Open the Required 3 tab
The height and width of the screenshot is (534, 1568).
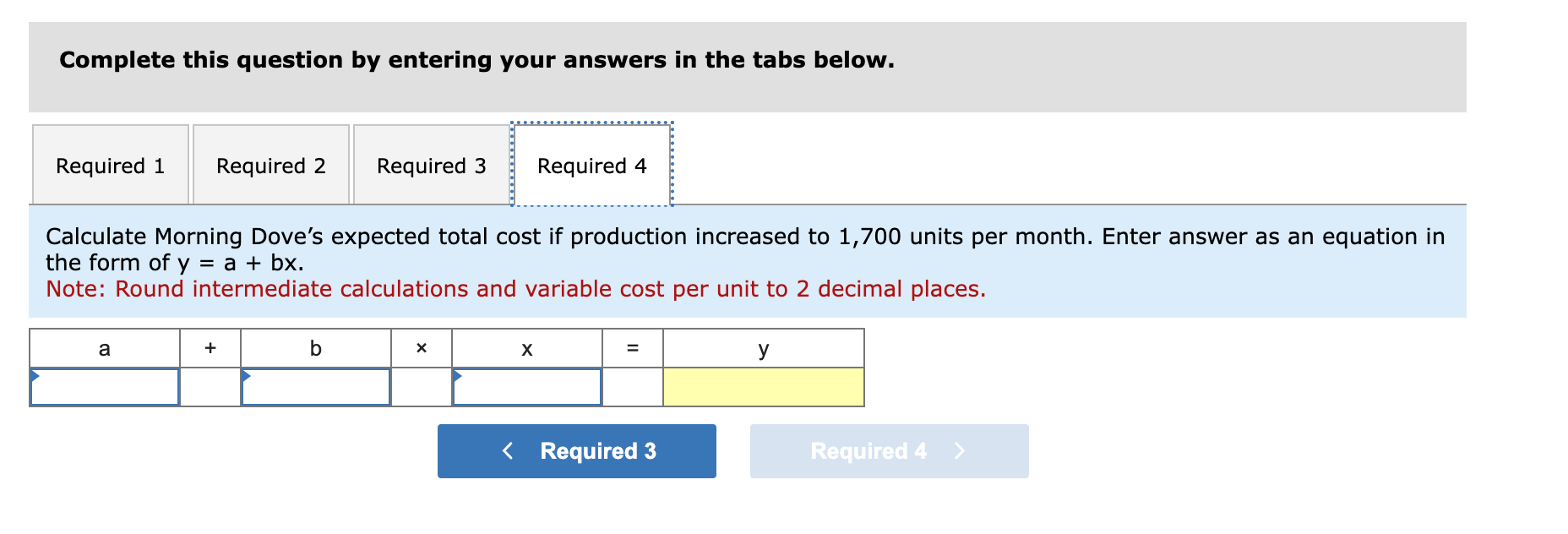pyautogui.click(x=432, y=165)
